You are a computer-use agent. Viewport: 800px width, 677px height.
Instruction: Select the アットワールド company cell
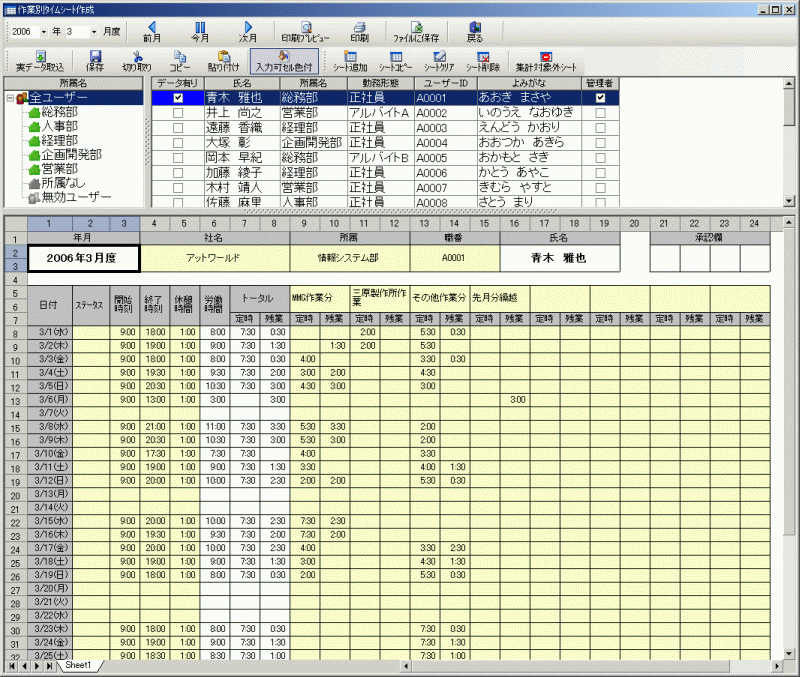coord(215,258)
